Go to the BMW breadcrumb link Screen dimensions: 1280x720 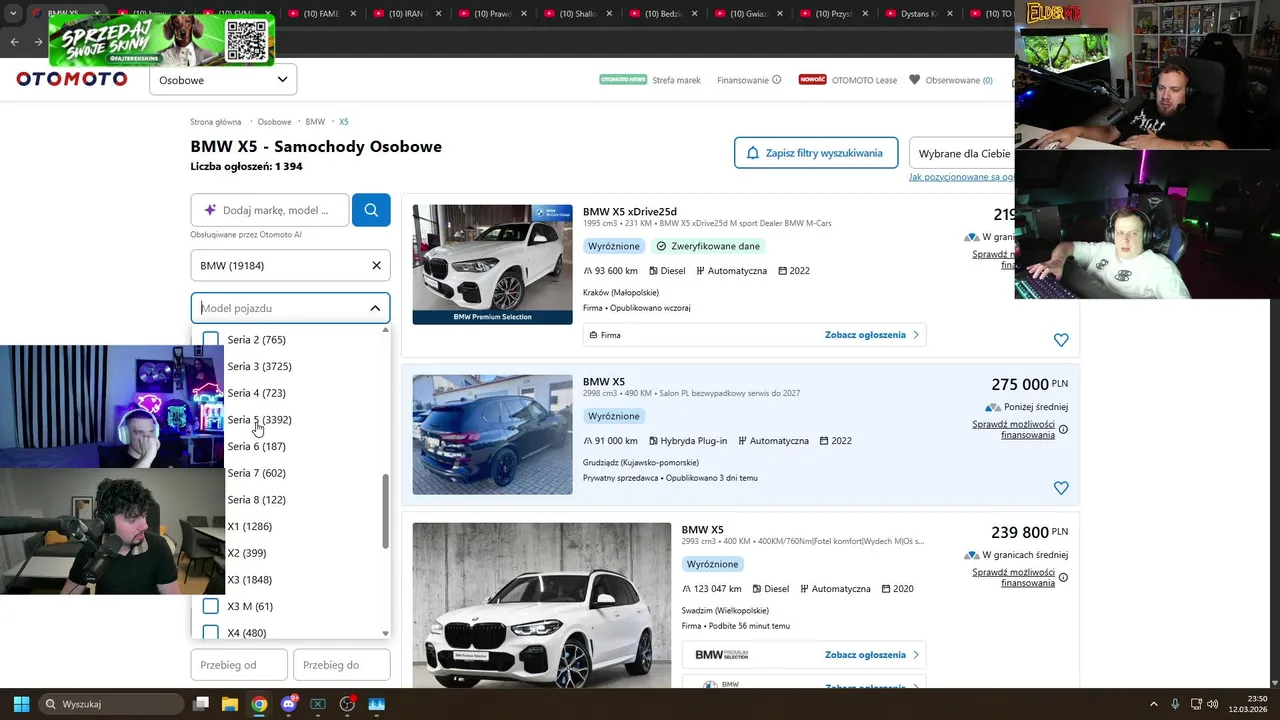point(315,122)
